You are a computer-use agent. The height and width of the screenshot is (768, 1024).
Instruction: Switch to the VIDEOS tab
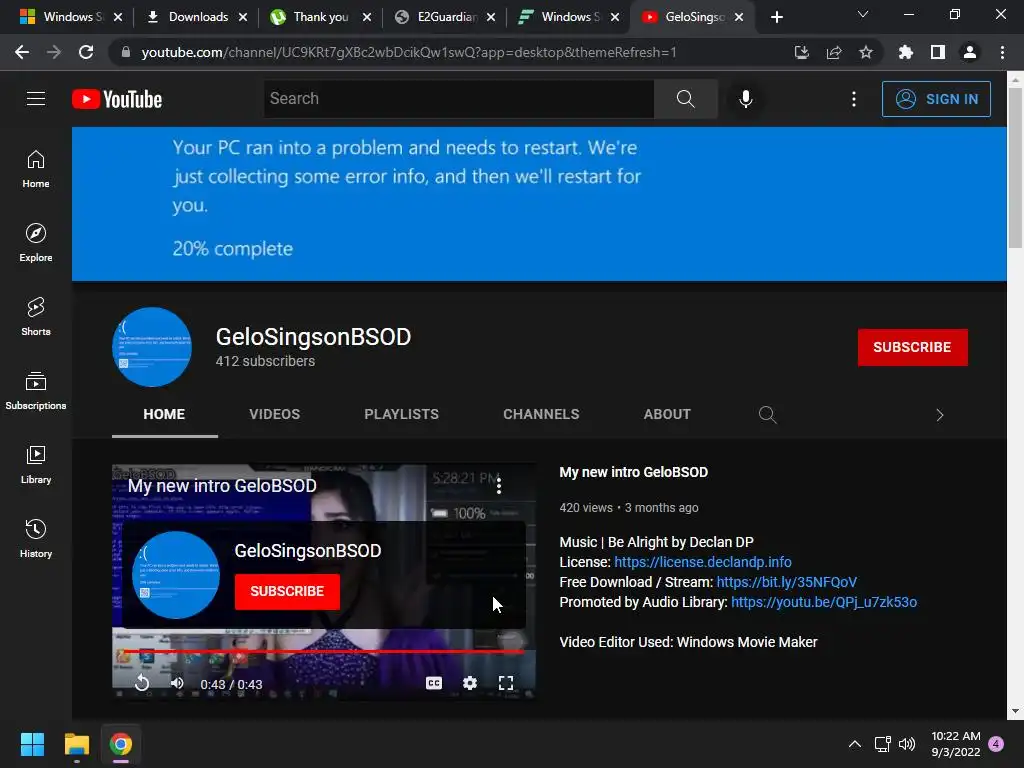(274, 414)
